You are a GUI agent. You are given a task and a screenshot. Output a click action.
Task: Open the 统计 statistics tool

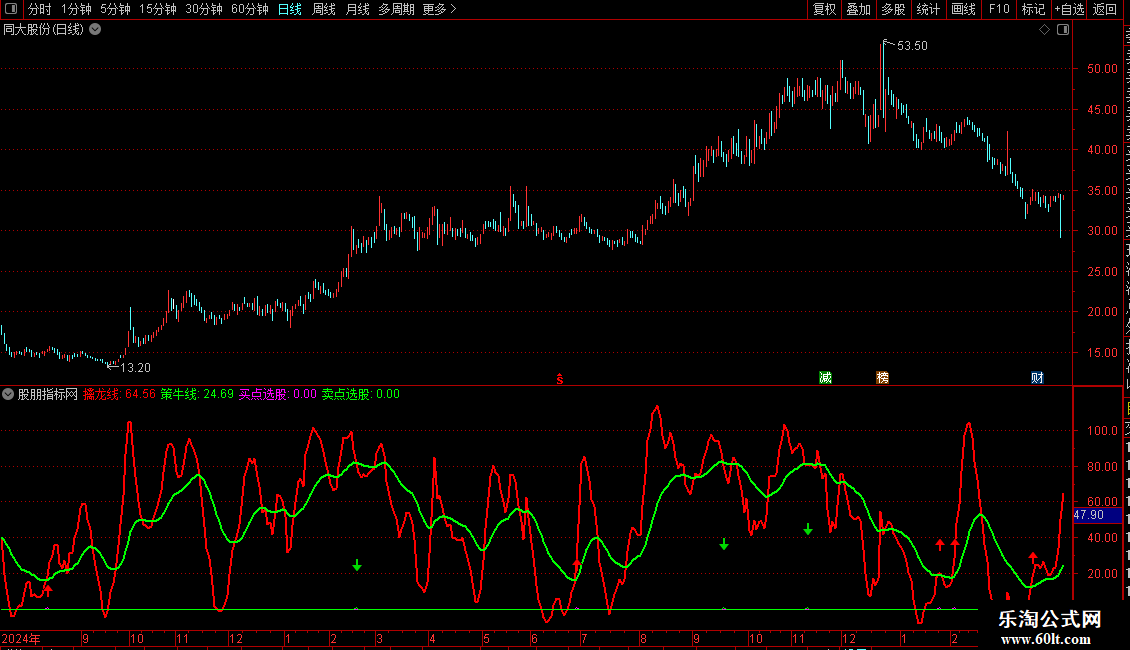pos(928,9)
